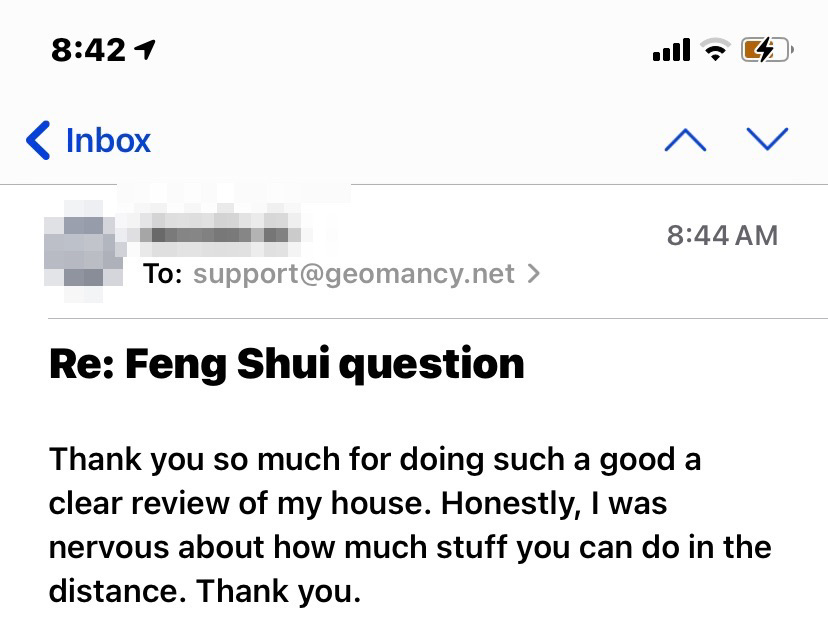
Task: Tap the Wi-Fi status icon
Action: coord(715,50)
